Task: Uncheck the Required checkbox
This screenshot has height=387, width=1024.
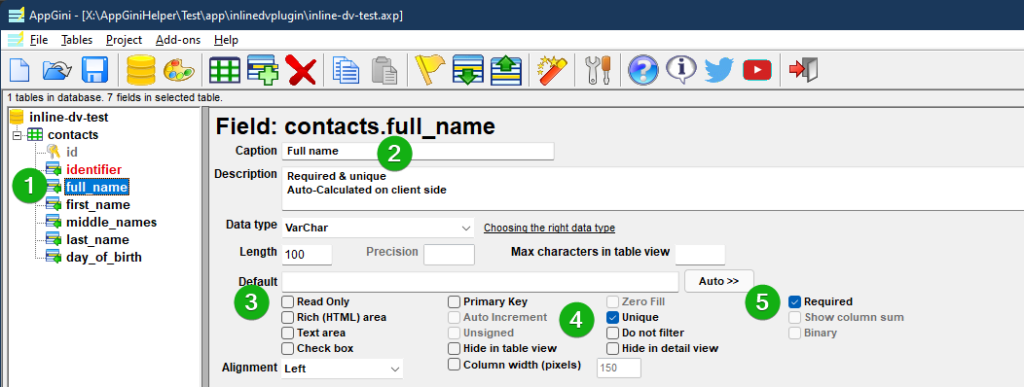Action: click(x=794, y=302)
